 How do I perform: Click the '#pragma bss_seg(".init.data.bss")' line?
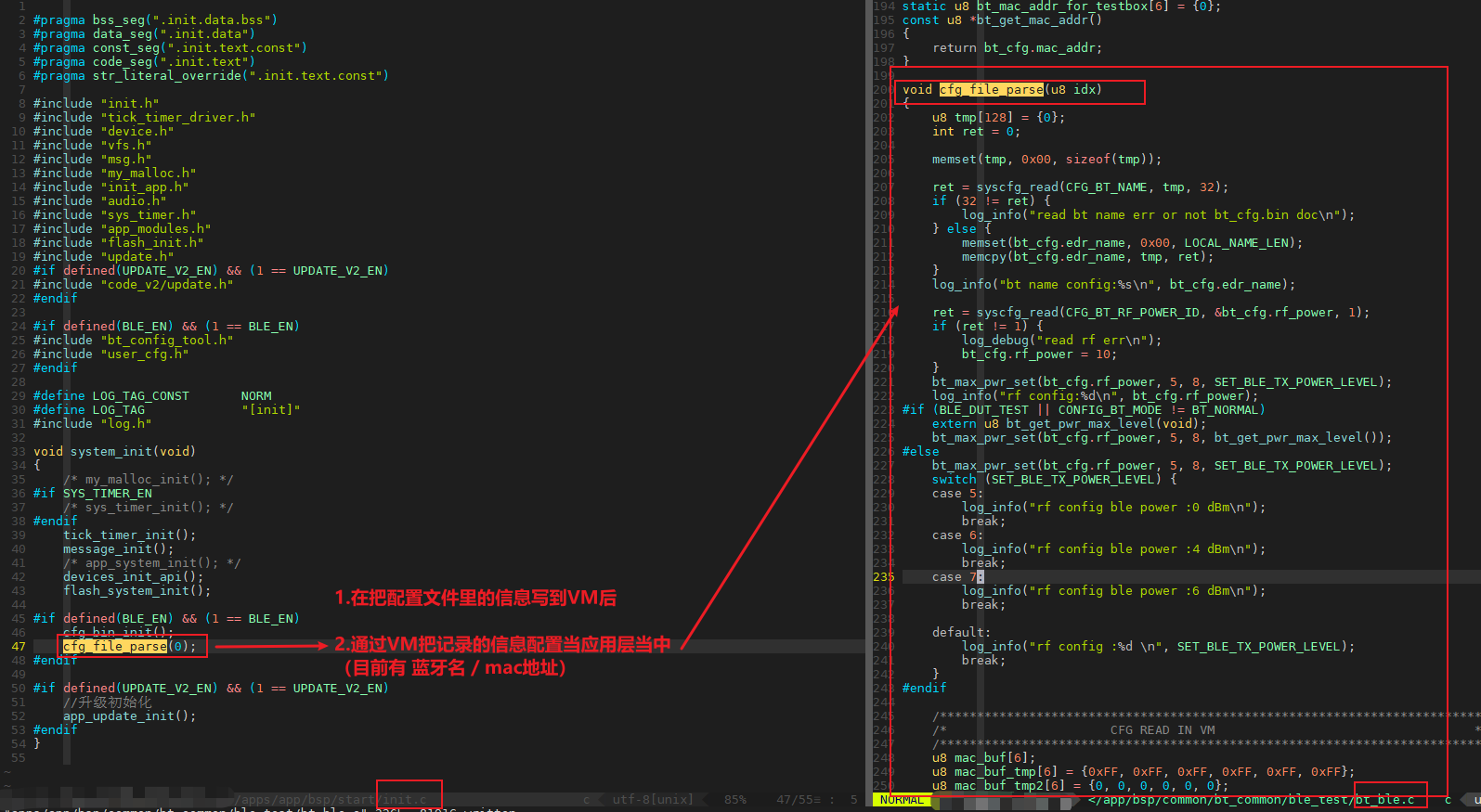(155, 19)
